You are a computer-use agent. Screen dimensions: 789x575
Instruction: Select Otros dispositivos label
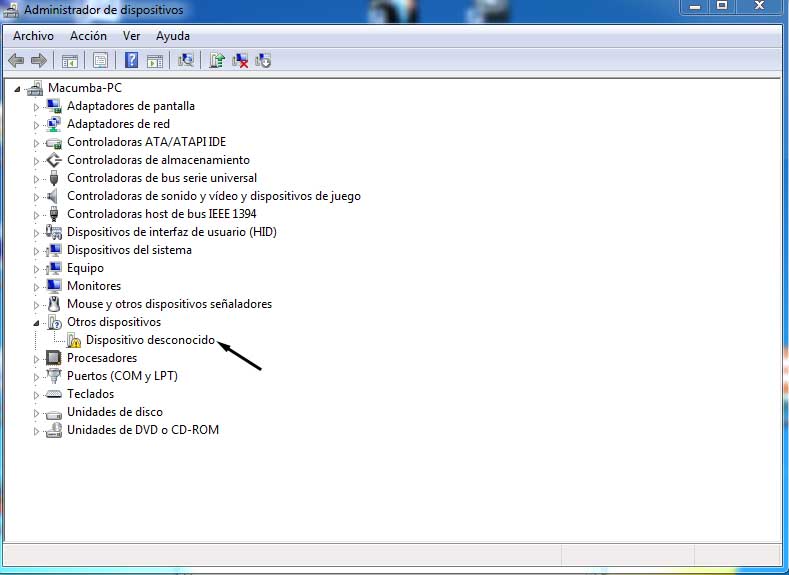(x=114, y=322)
